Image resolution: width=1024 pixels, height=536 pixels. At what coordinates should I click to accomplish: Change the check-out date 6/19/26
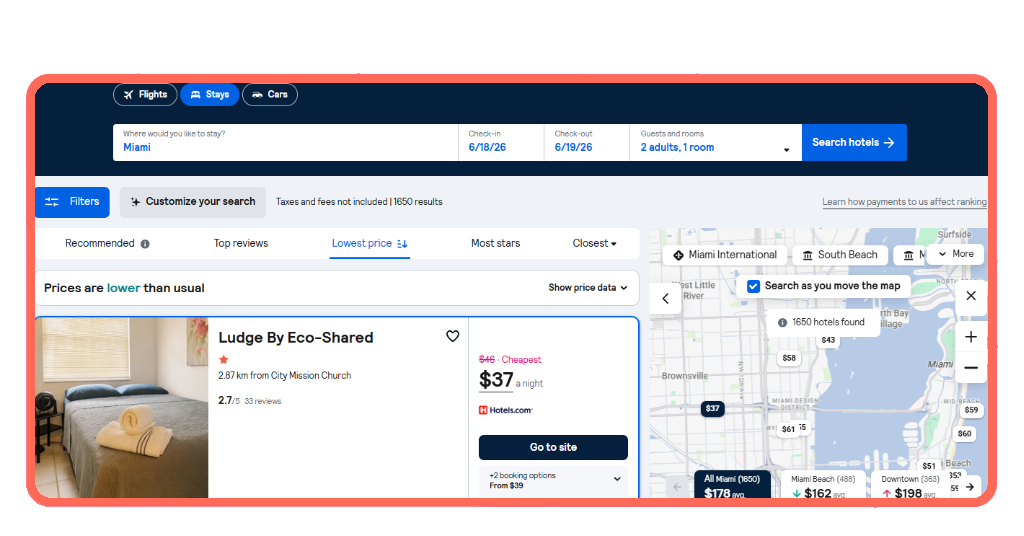click(x=586, y=142)
